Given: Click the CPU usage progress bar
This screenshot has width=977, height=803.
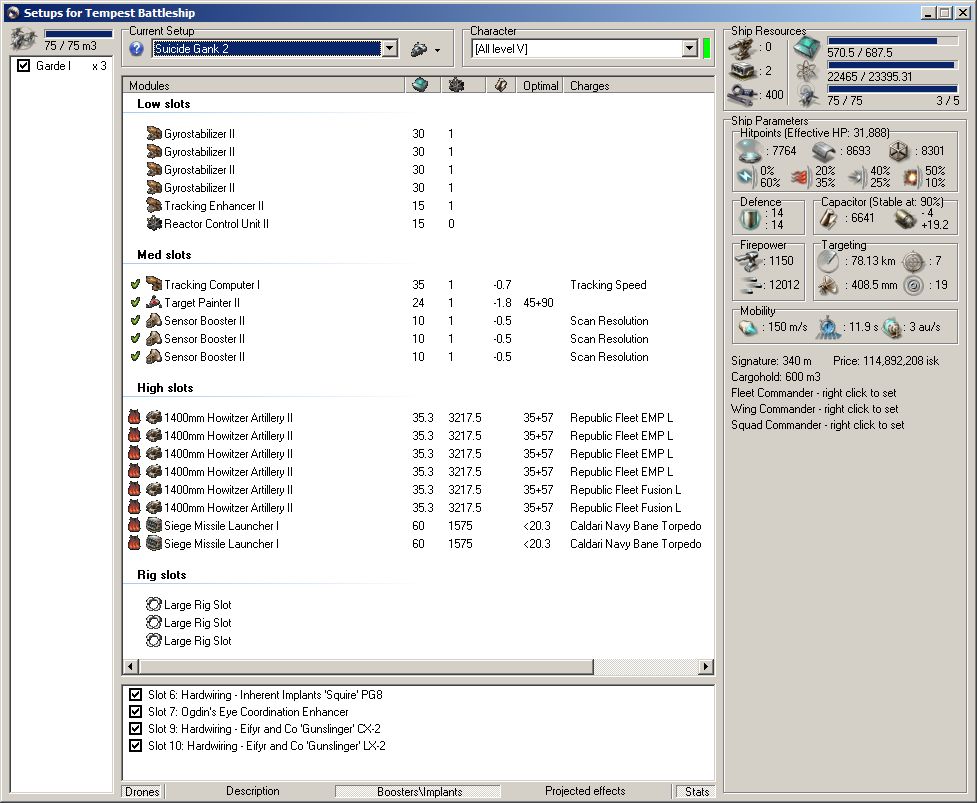Looking at the screenshot, I should pos(892,41).
